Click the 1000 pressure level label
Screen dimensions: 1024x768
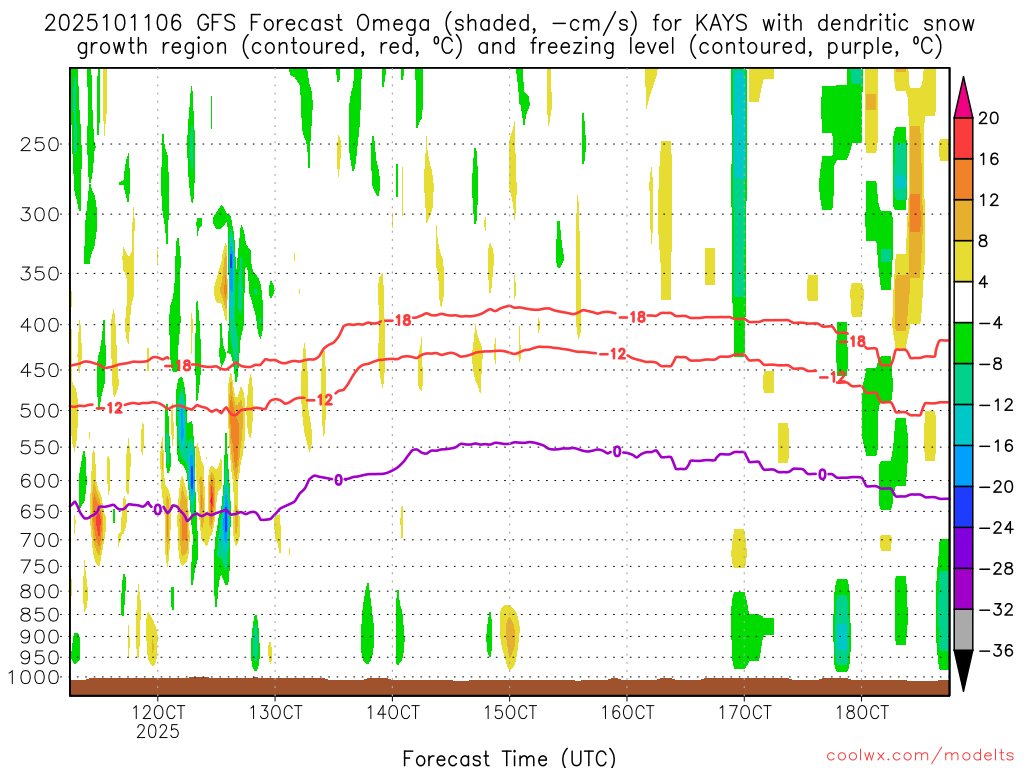click(x=34, y=678)
